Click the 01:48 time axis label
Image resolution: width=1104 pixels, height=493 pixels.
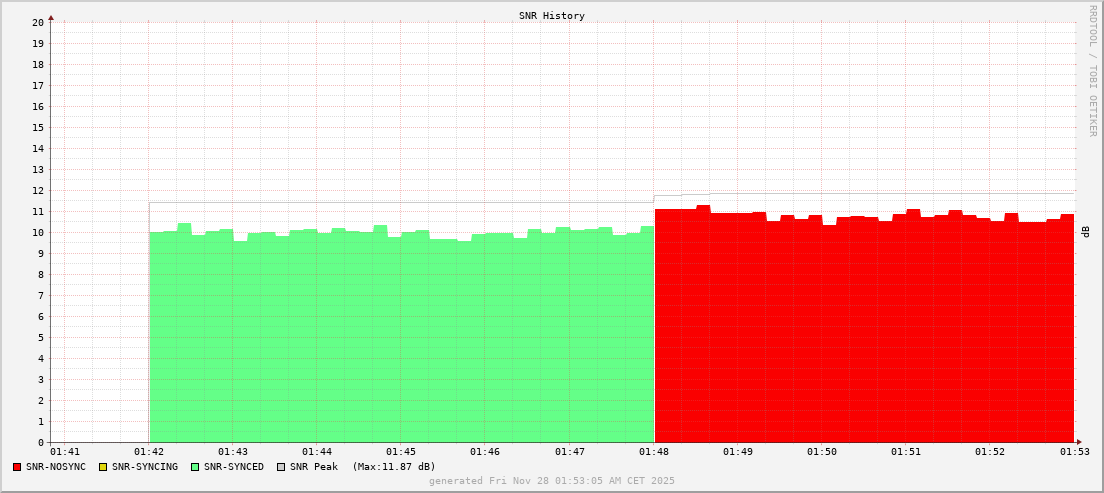pos(653,453)
